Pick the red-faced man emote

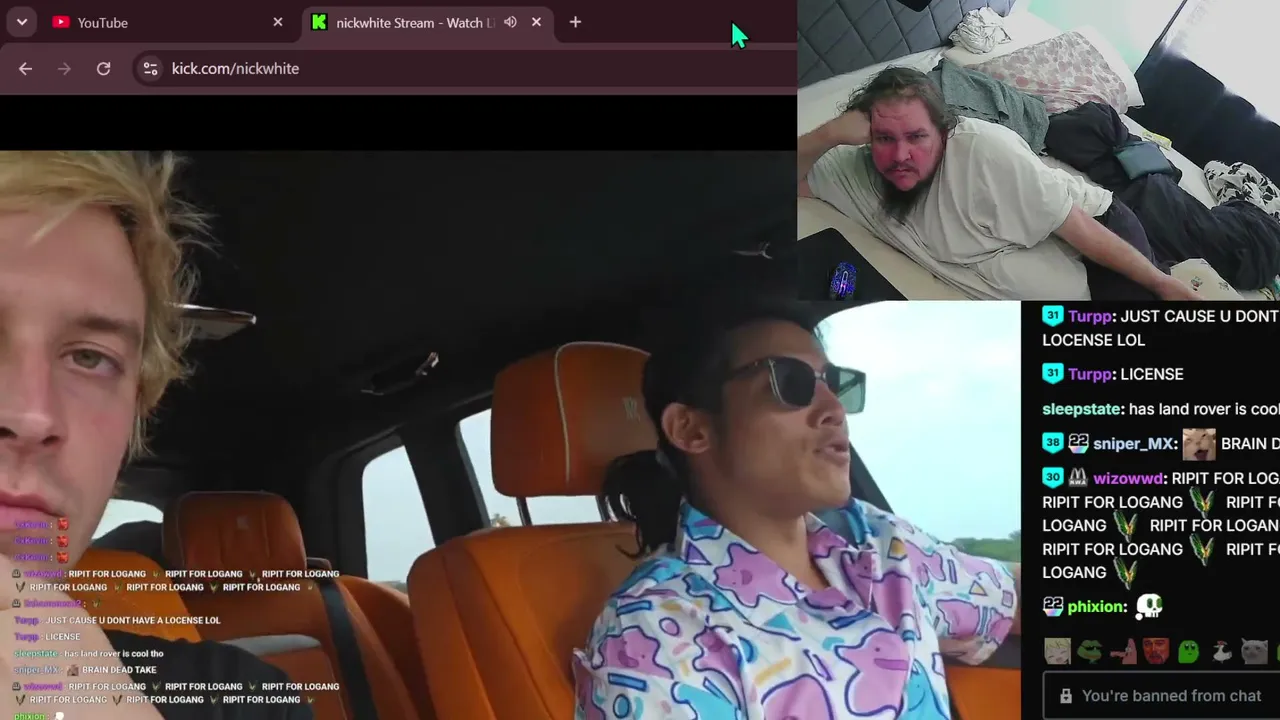pyautogui.click(x=1156, y=652)
